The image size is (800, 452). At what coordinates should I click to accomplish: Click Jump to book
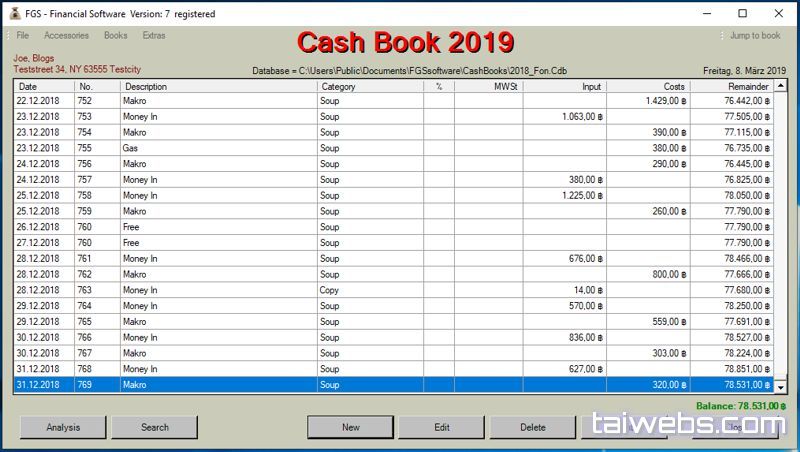pyautogui.click(x=754, y=36)
